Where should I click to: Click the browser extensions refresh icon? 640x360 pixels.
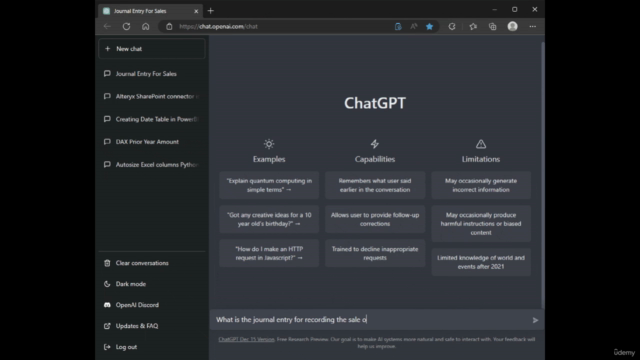coord(452,27)
